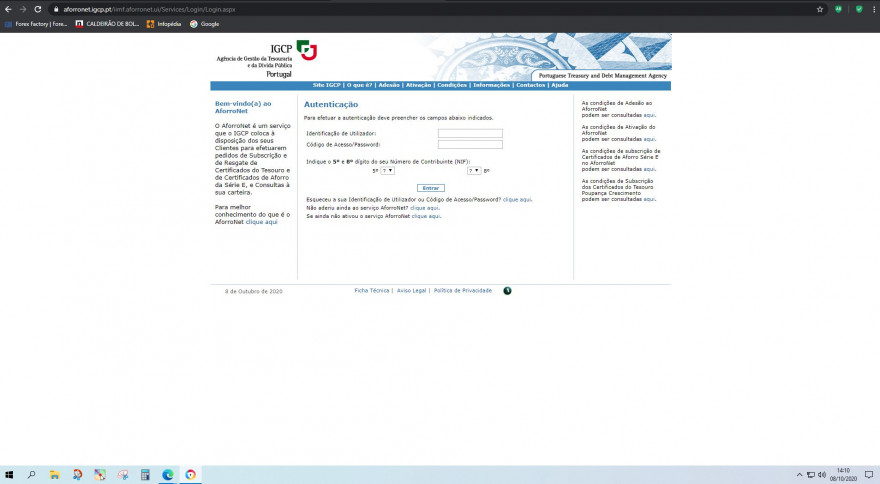Show hidden system tray icons
This screenshot has width=880, height=484.
[x=799, y=475]
